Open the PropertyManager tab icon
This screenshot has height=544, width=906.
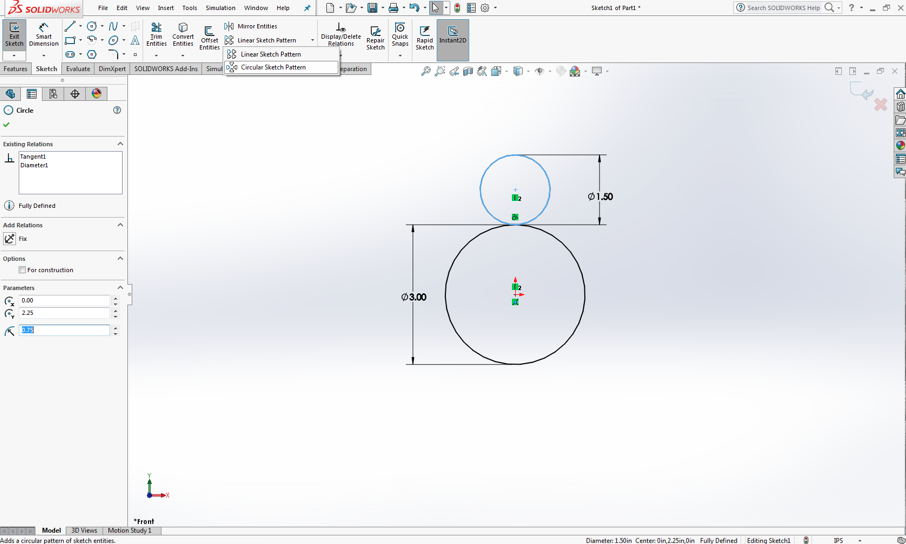pos(31,94)
